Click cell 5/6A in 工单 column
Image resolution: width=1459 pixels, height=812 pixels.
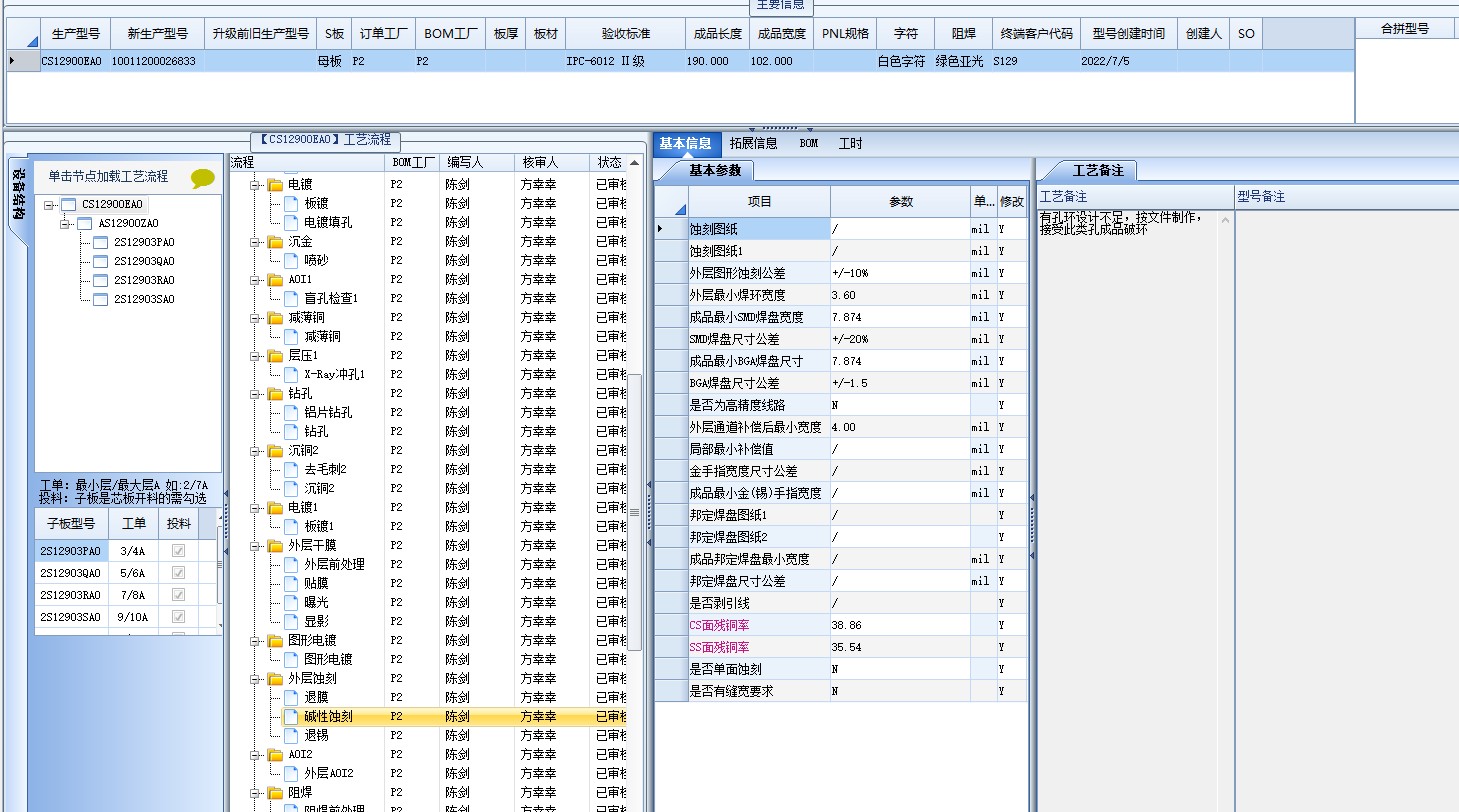[132, 573]
